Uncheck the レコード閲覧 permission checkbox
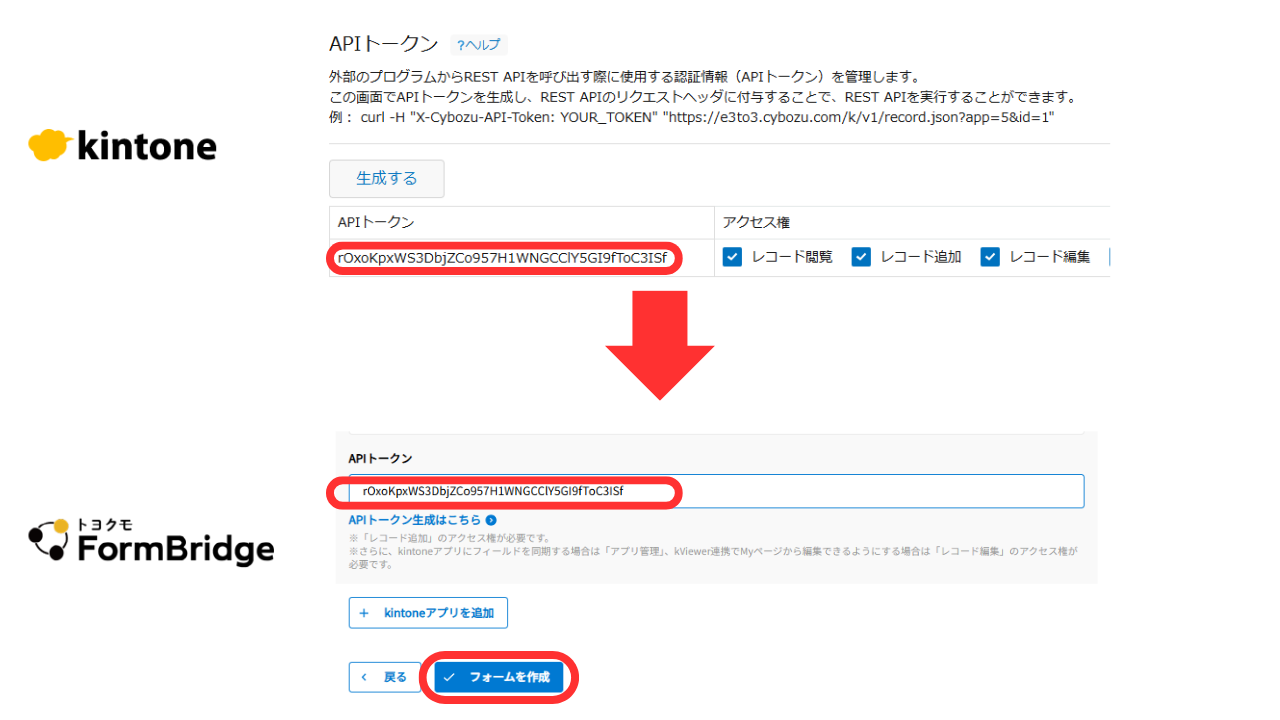1280x720 pixels. click(x=732, y=256)
